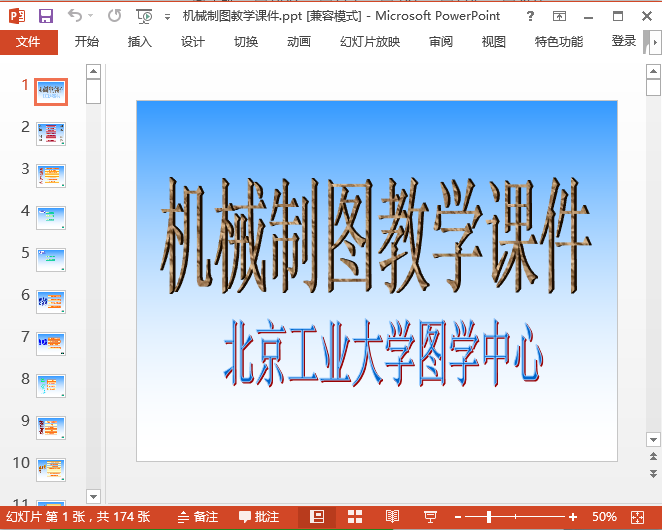Click slide editor scroll down arrow

[x=653, y=440]
